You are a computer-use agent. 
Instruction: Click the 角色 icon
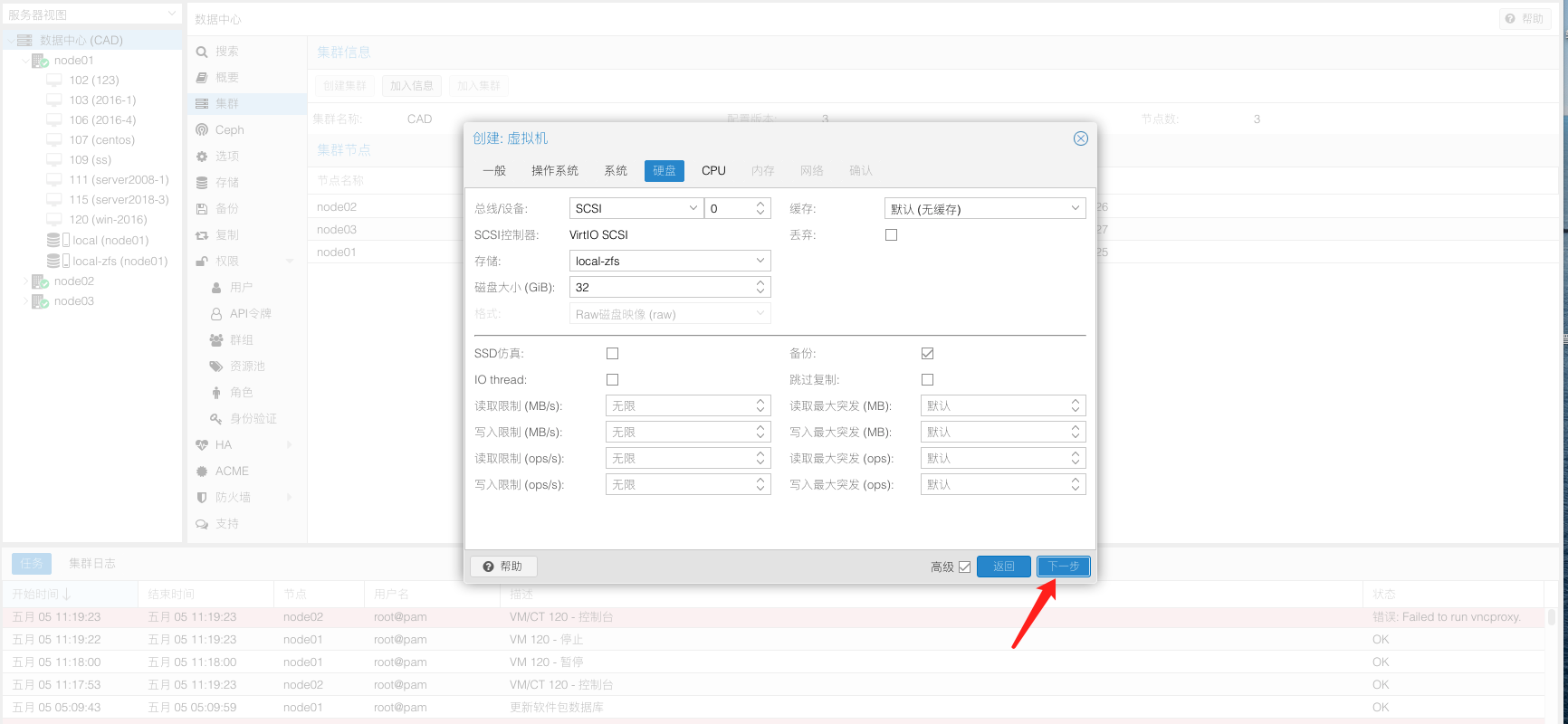pyautogui.click(x=216, y=393)
